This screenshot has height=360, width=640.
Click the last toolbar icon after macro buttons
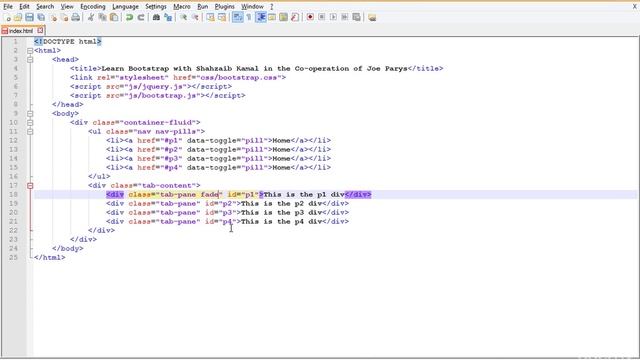point(372,18)
